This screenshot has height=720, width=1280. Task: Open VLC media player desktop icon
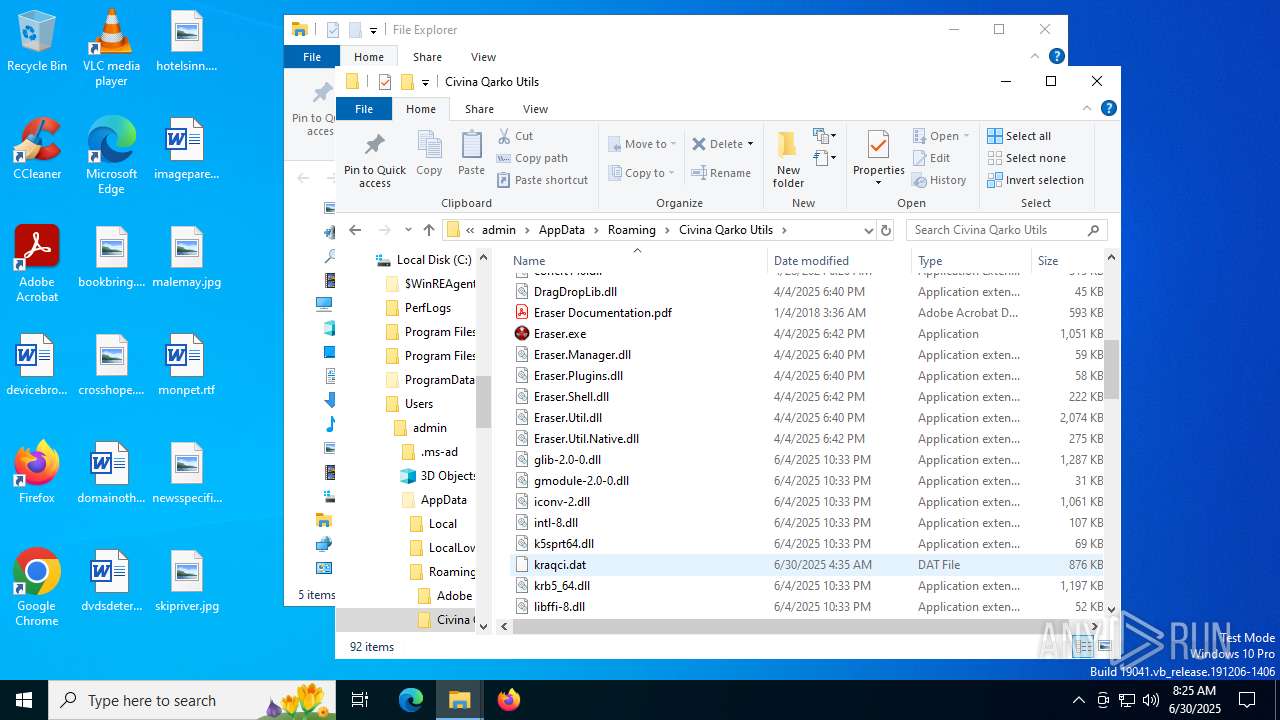click(x=111, y=47)
